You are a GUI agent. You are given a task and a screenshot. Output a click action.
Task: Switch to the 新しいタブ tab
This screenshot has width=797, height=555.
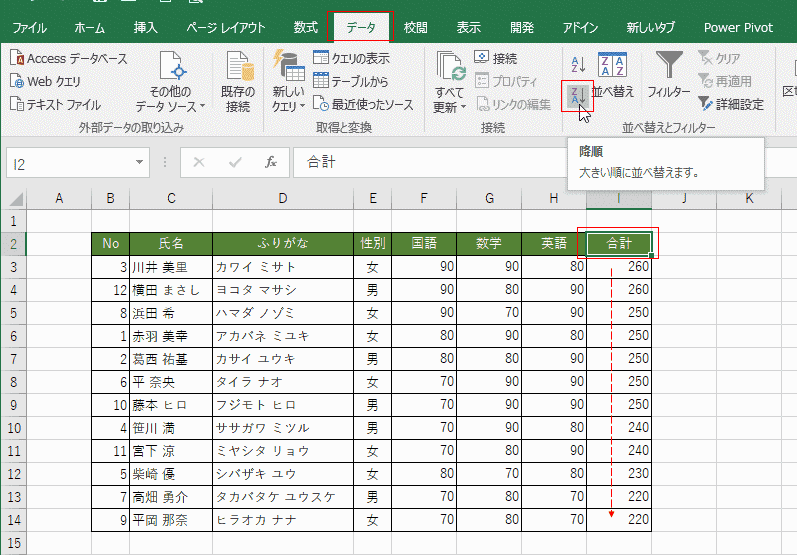tap(650, 27)
